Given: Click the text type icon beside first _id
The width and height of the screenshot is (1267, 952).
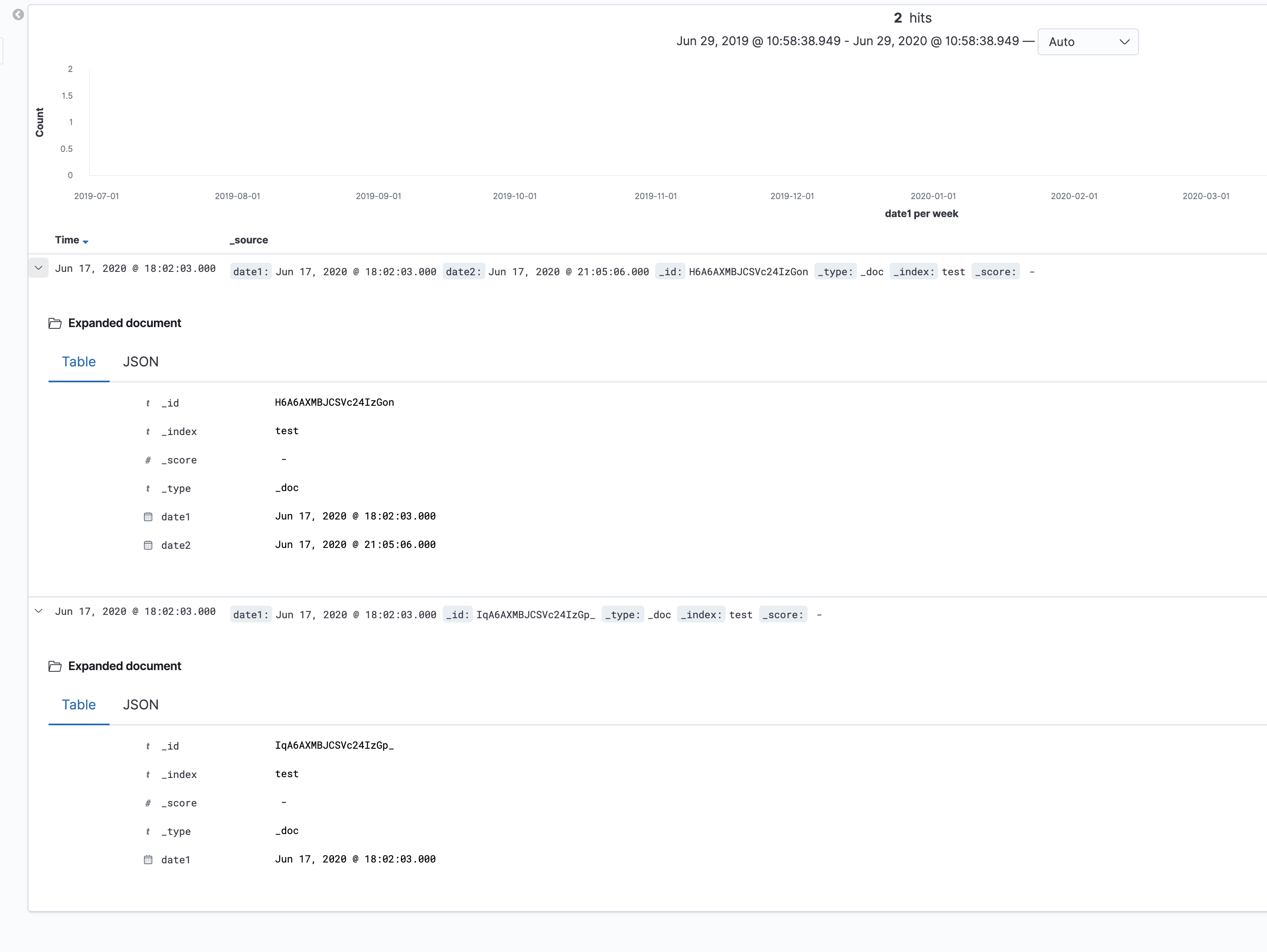Looking at the screenshot, I should click(148, 404).
